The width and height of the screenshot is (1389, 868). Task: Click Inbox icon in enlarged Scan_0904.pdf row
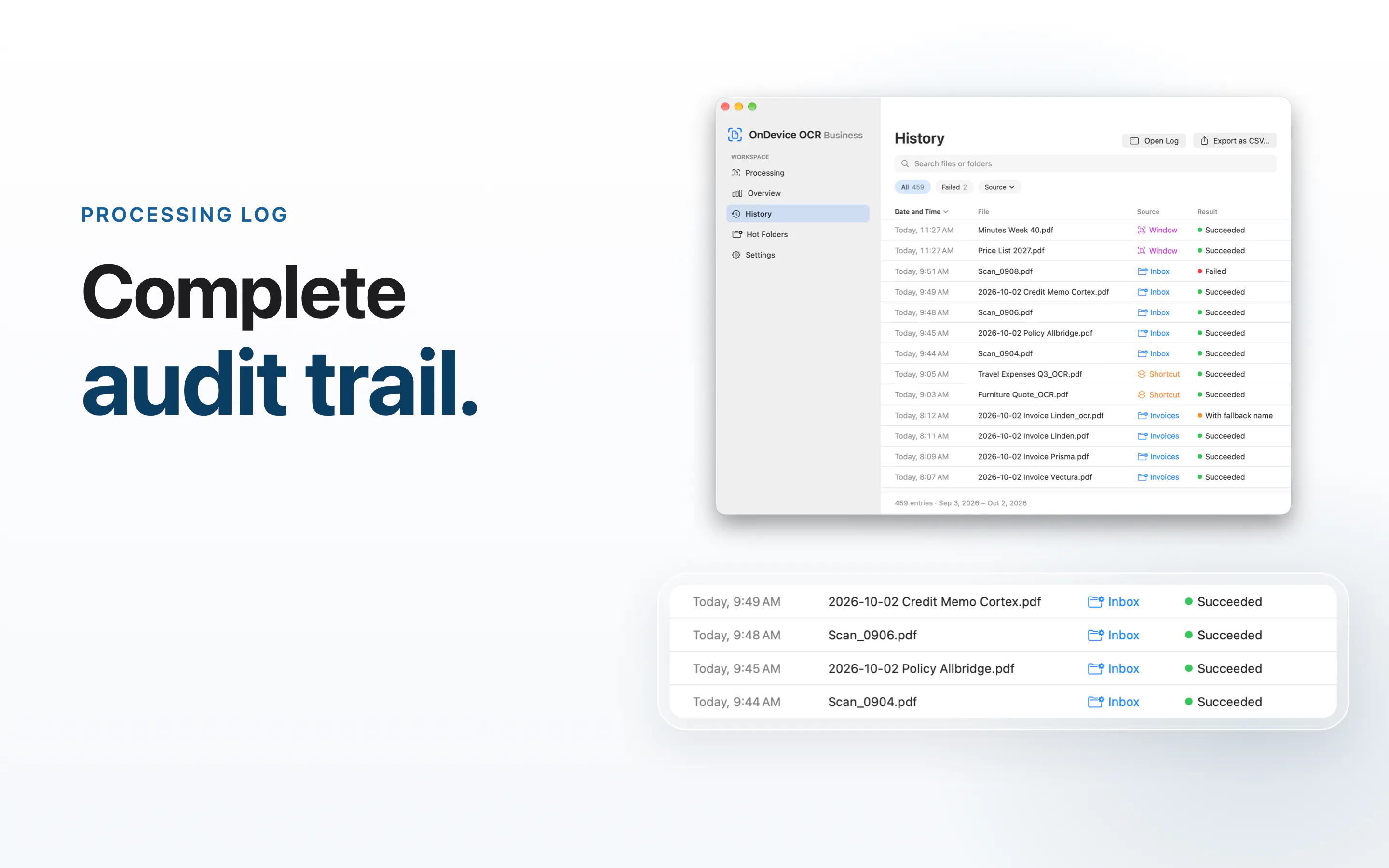coord(1096,702)
